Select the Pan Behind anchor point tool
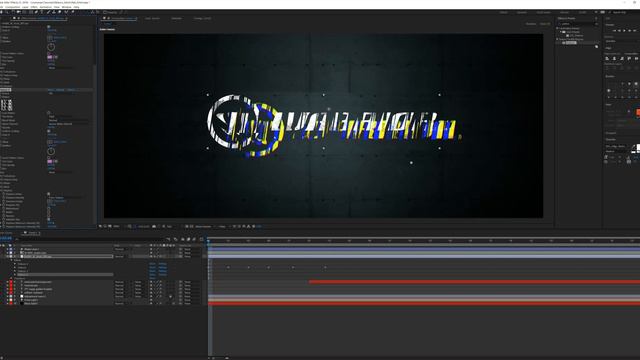This screenshot has width=640, height=360. (x=24, y=12)
